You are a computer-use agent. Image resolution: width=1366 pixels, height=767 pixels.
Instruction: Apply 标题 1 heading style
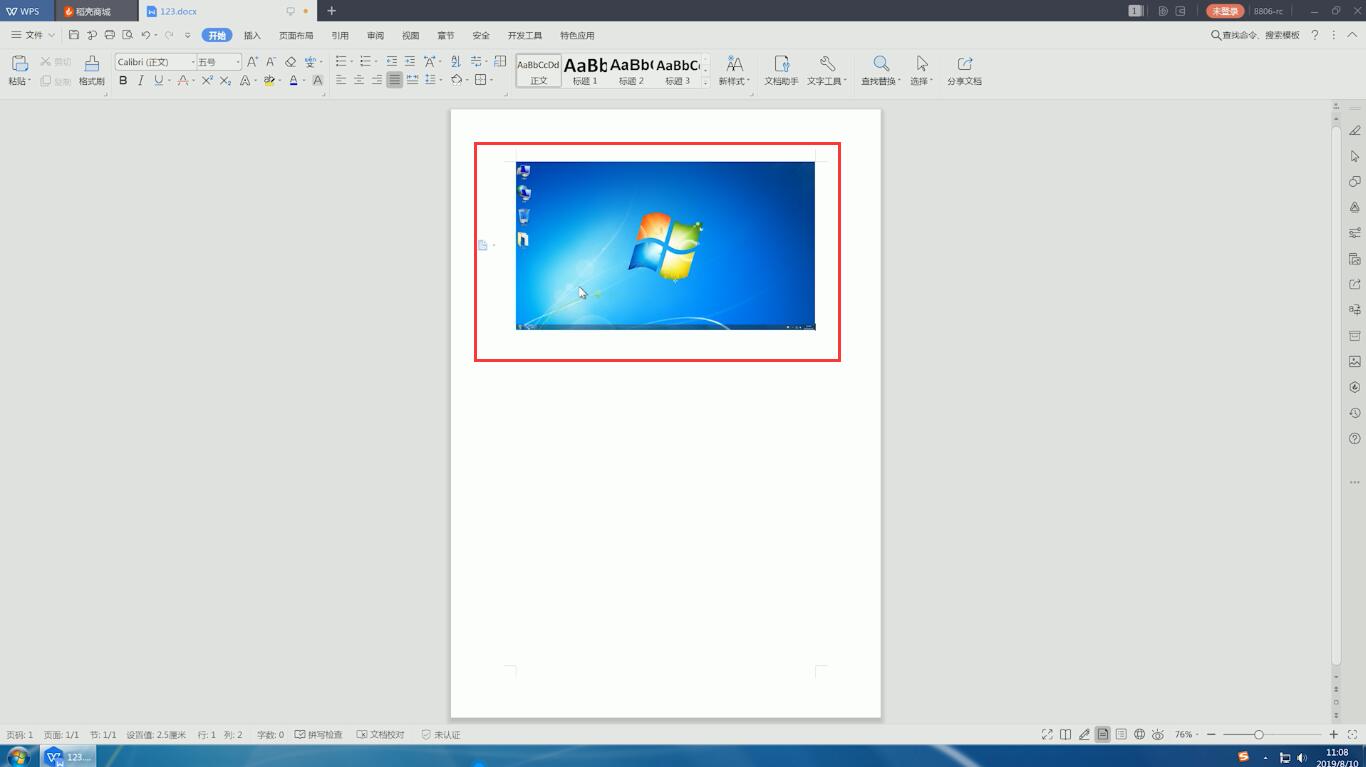click(585, 71)
